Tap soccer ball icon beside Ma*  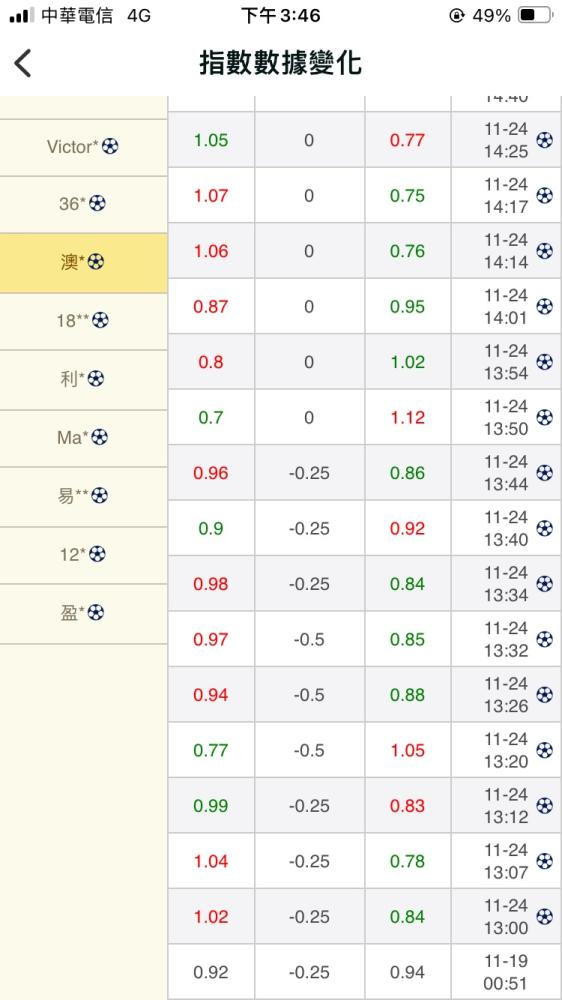point(100,438)
